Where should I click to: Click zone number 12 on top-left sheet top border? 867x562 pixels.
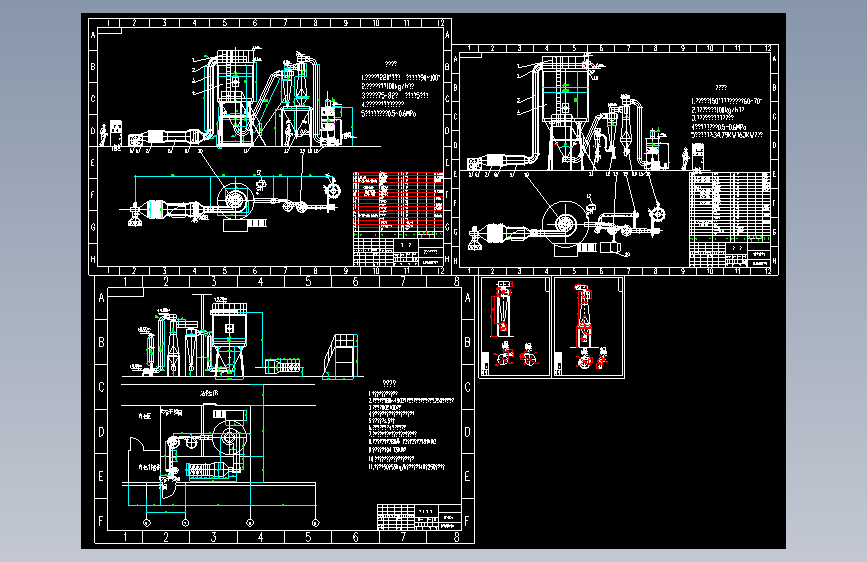[440, 23]
